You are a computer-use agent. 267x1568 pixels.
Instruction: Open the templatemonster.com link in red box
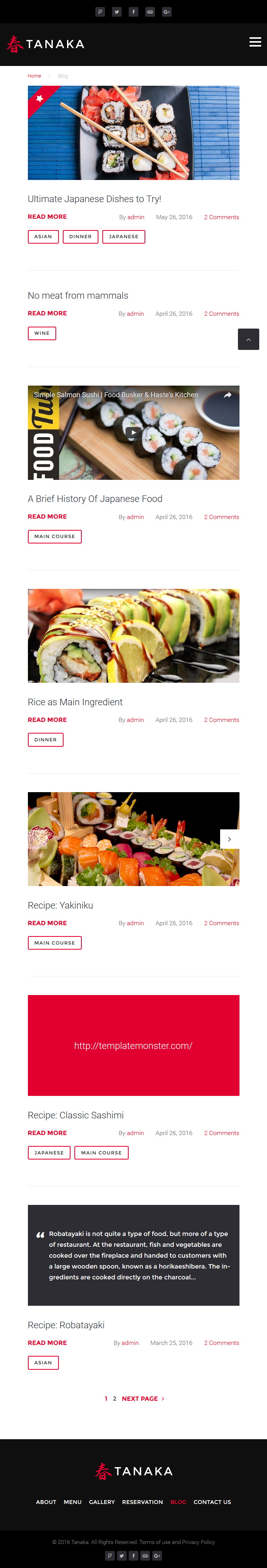(x=133, y=1045)
